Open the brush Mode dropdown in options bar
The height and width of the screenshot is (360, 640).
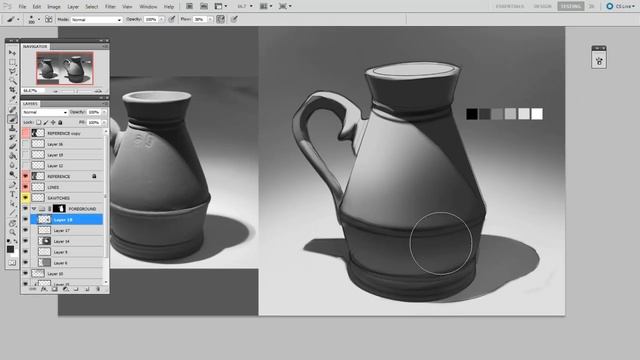(x=97, y=20)
